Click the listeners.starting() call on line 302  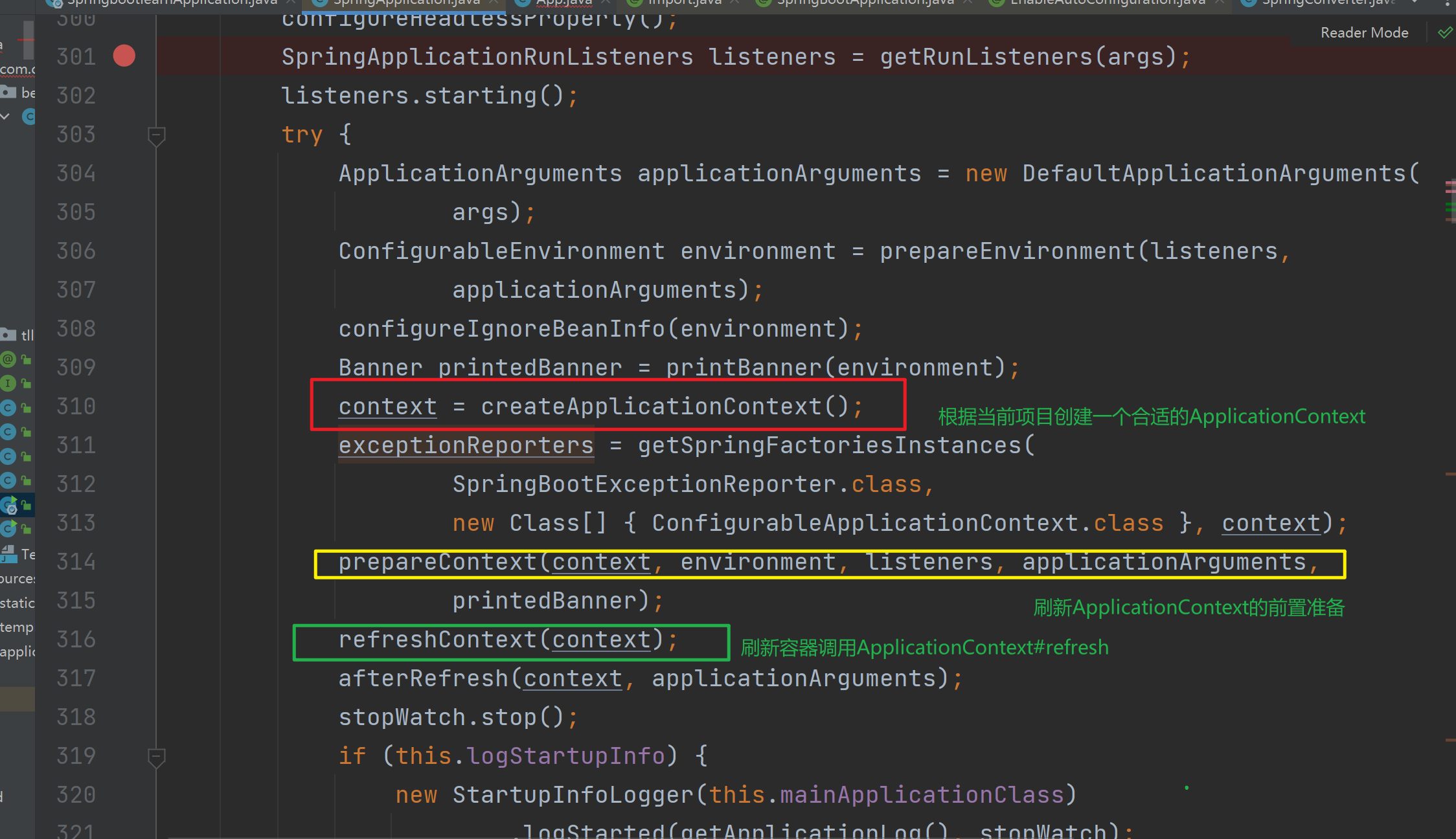[x=424, y=96]
